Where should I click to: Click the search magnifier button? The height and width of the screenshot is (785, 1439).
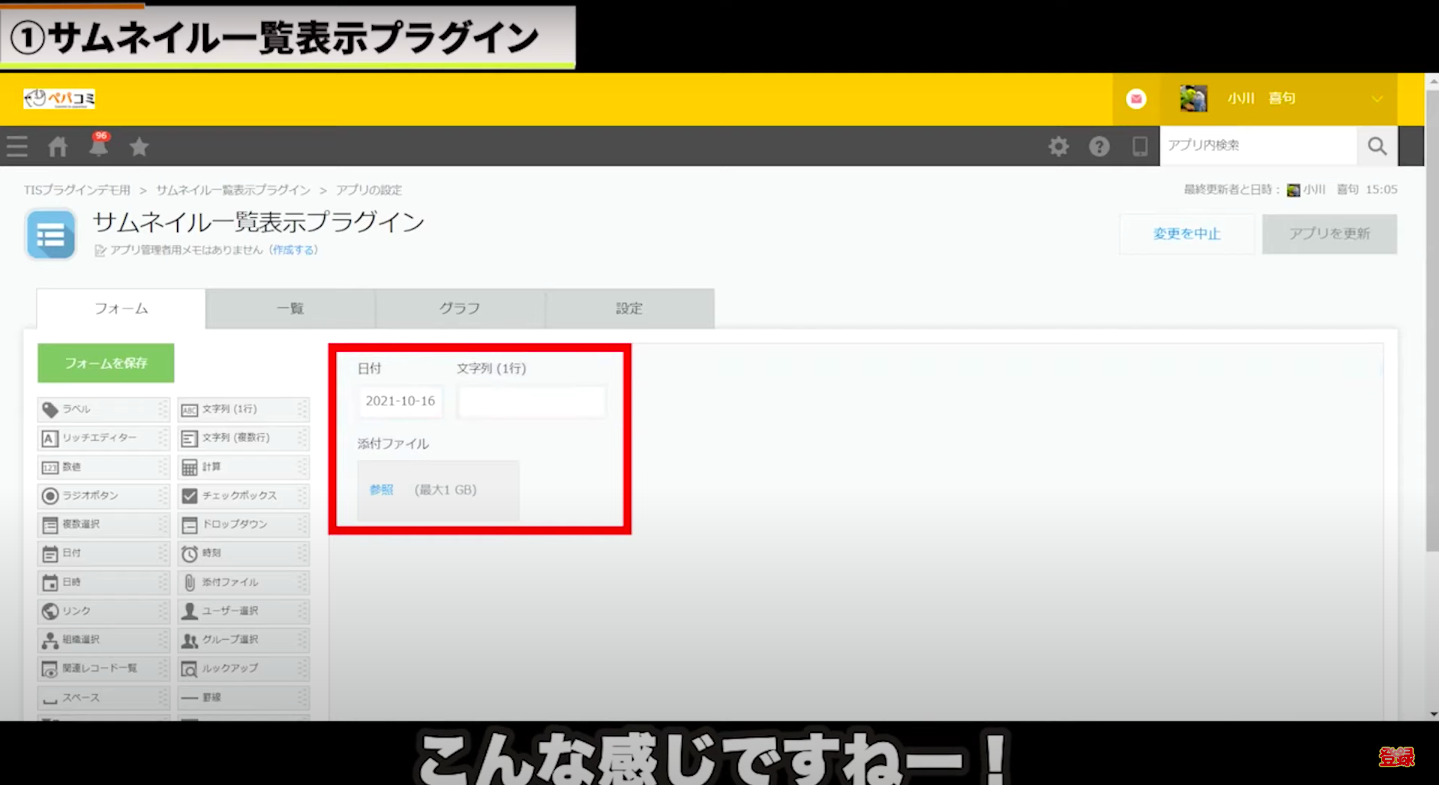[1377, 146]
